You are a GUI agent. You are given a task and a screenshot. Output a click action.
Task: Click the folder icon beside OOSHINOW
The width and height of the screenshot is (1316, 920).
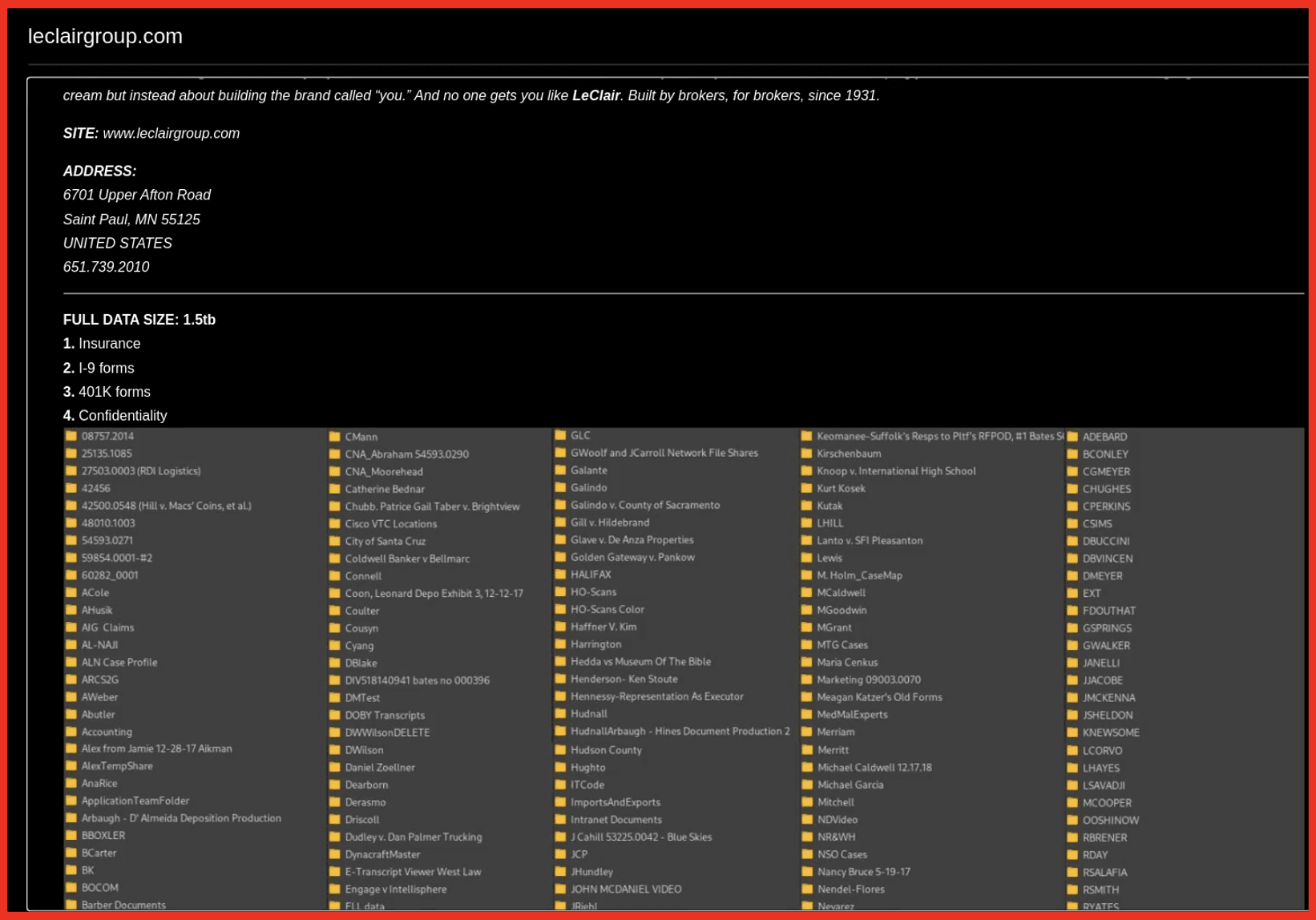coord(1072,820)
